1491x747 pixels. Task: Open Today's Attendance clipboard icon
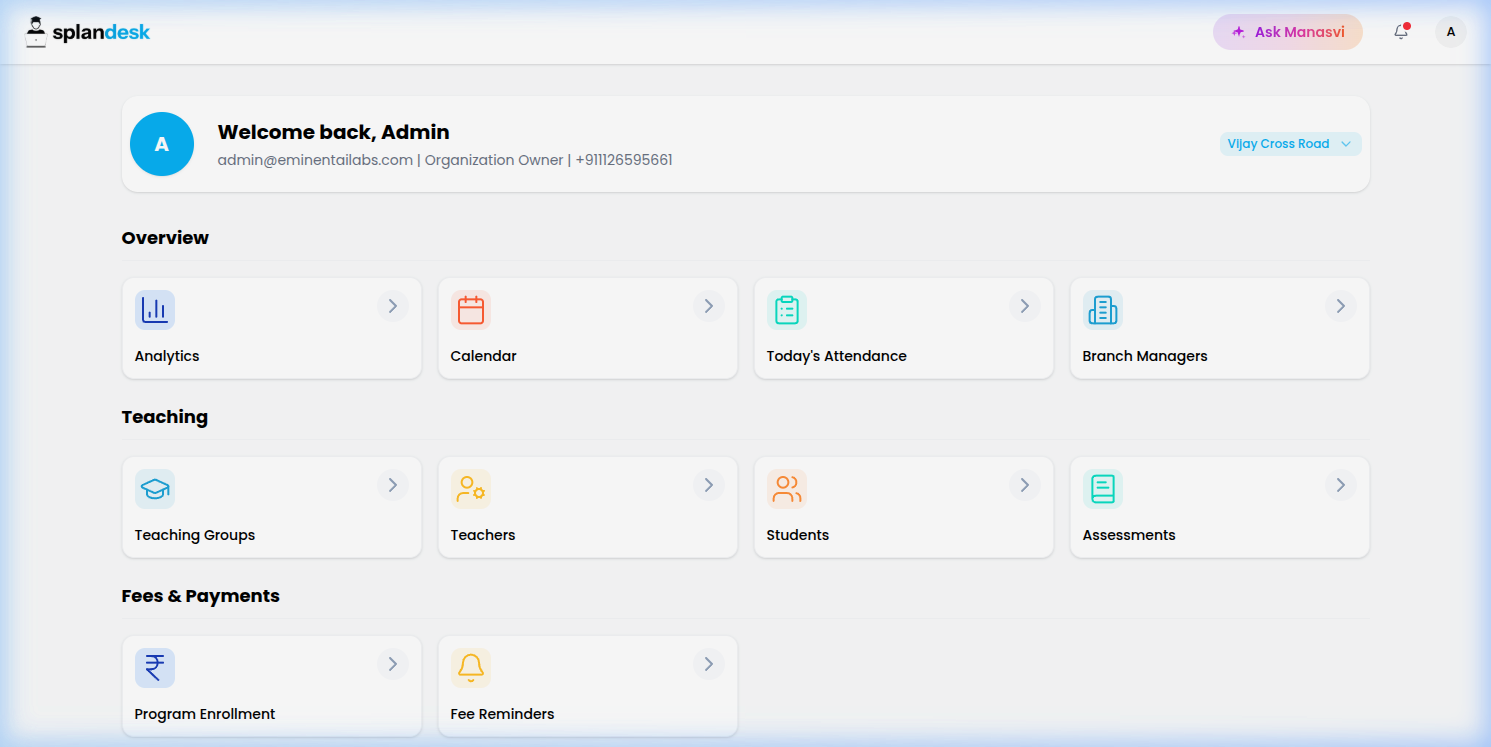point(787,310)
